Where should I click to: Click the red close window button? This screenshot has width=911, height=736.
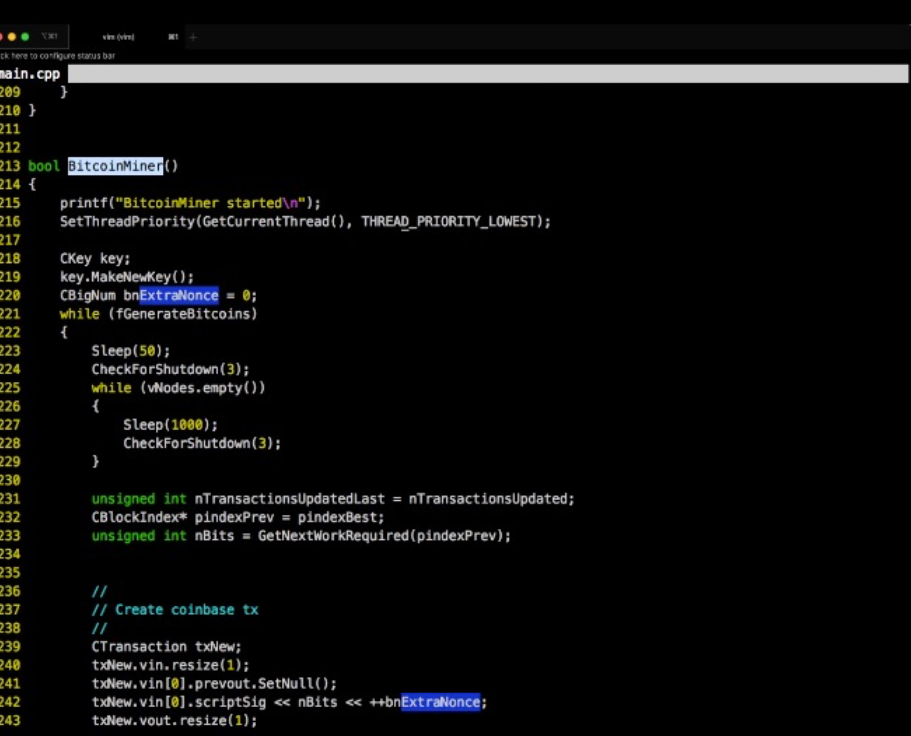click(x=2, y=37)
